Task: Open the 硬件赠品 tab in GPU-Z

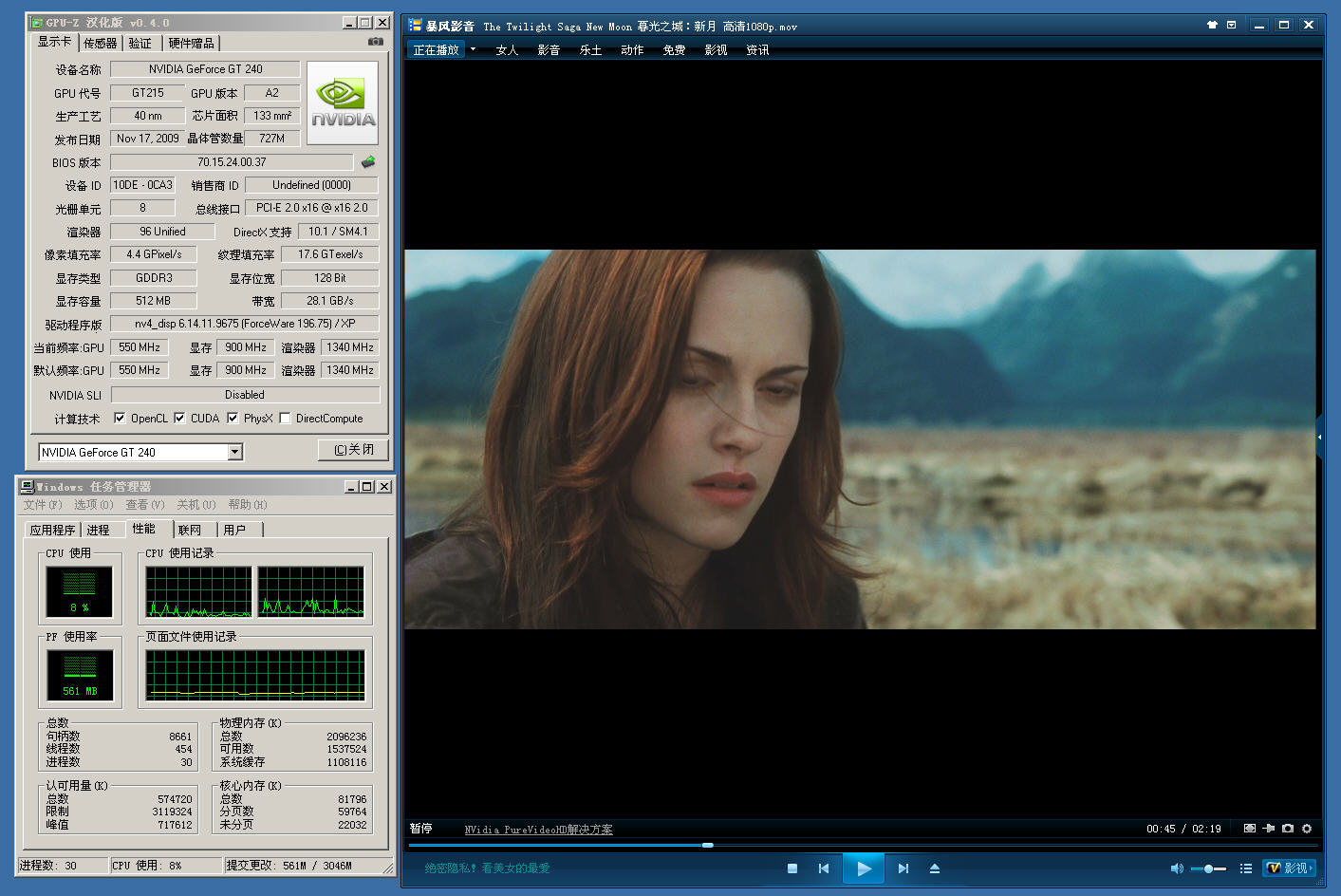Action: coord(191,43)
